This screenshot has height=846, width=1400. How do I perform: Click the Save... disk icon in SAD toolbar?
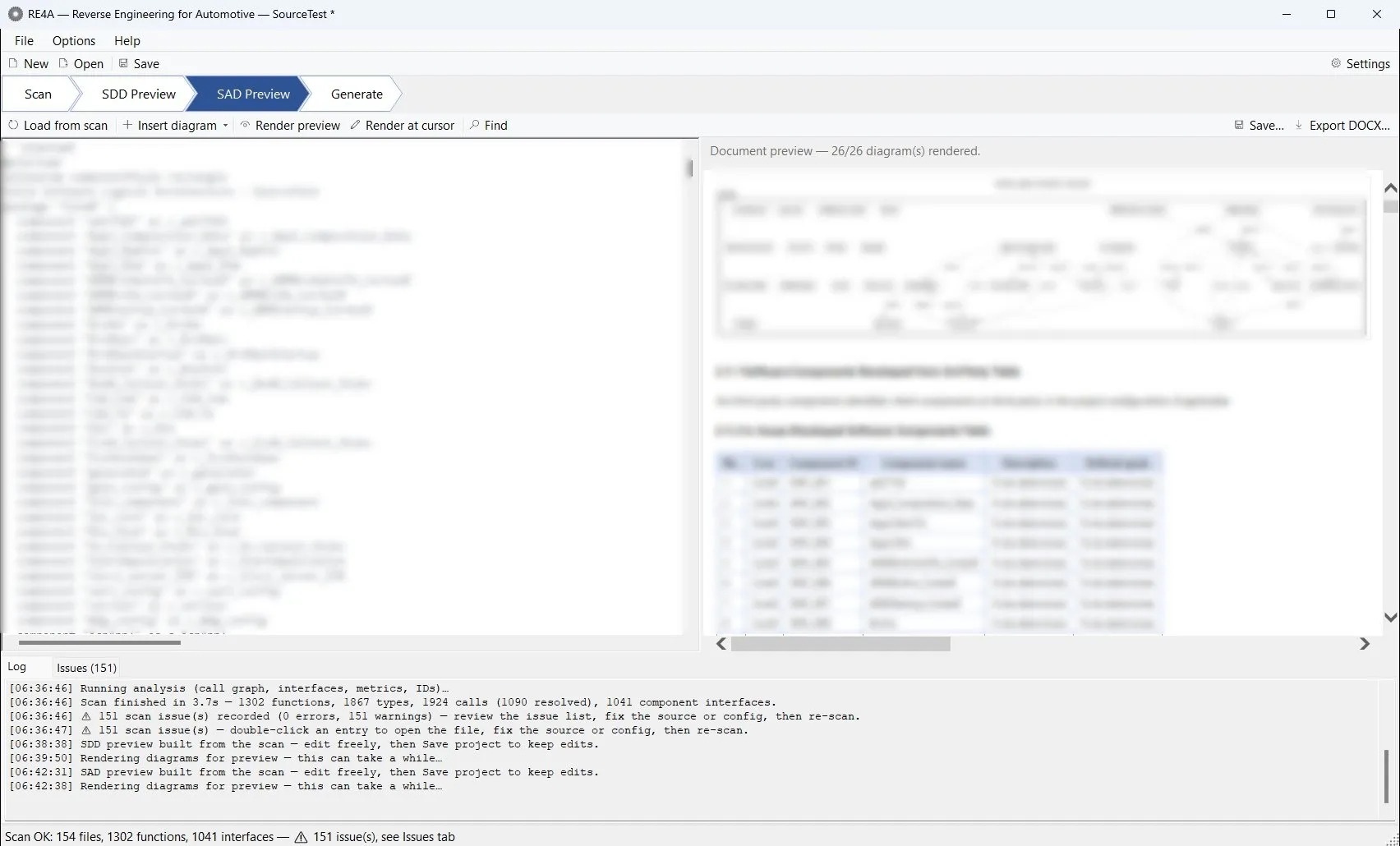(x=1239, y=125)
